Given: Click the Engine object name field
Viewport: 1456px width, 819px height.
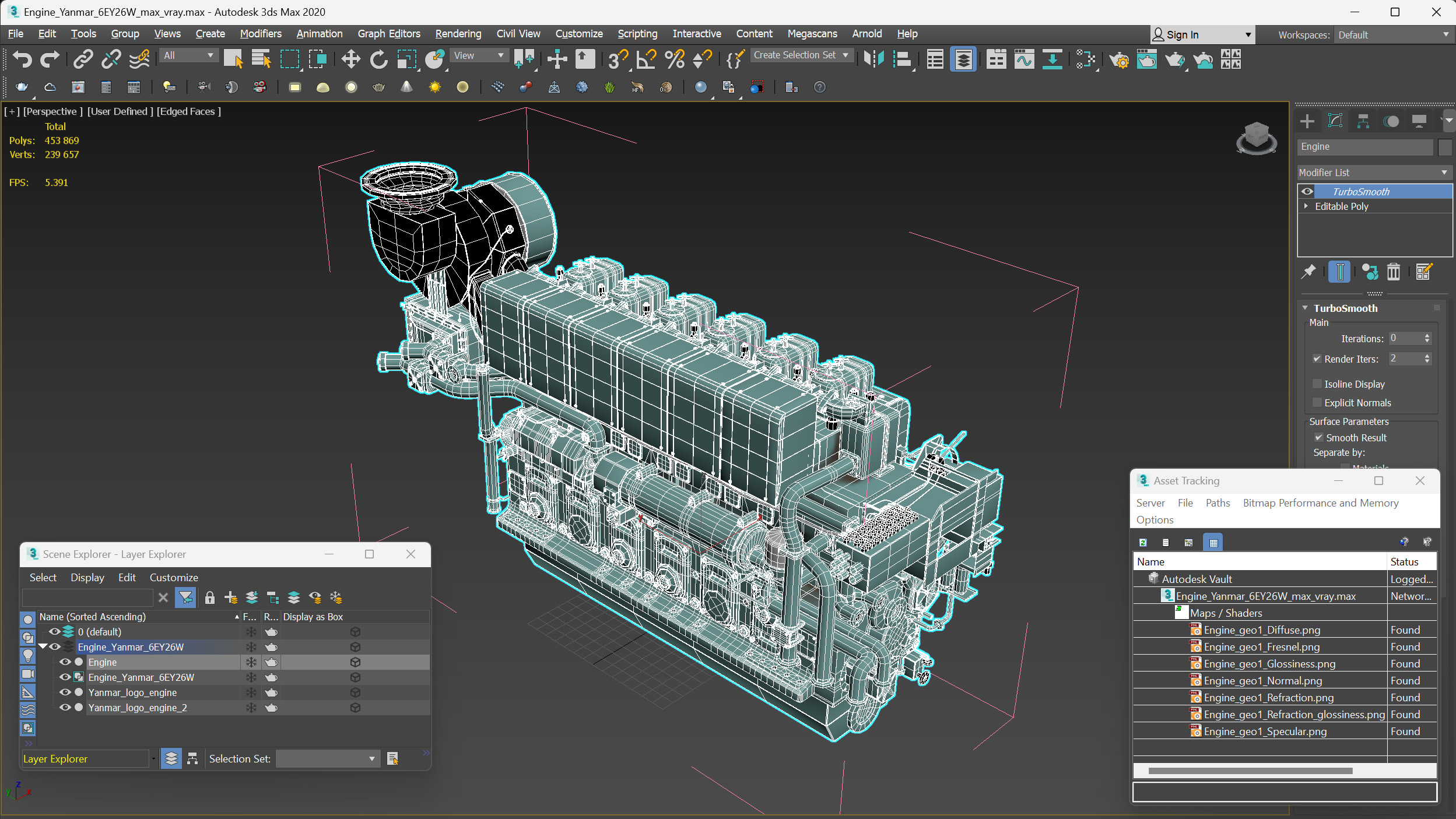Looking at the screenshot, I should click(x=1364, y=147).
